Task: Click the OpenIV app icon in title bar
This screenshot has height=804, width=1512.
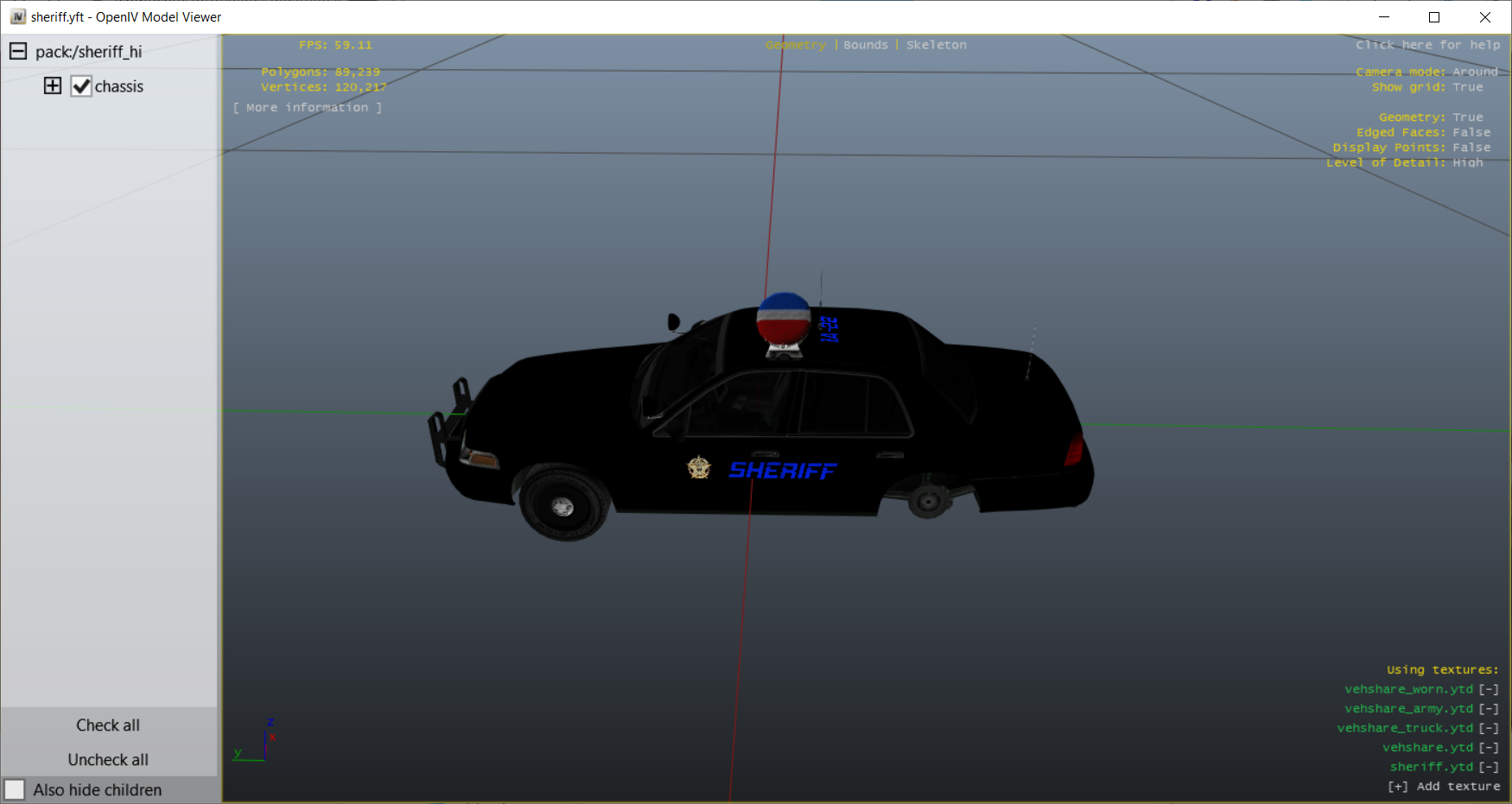Action: 17,17
